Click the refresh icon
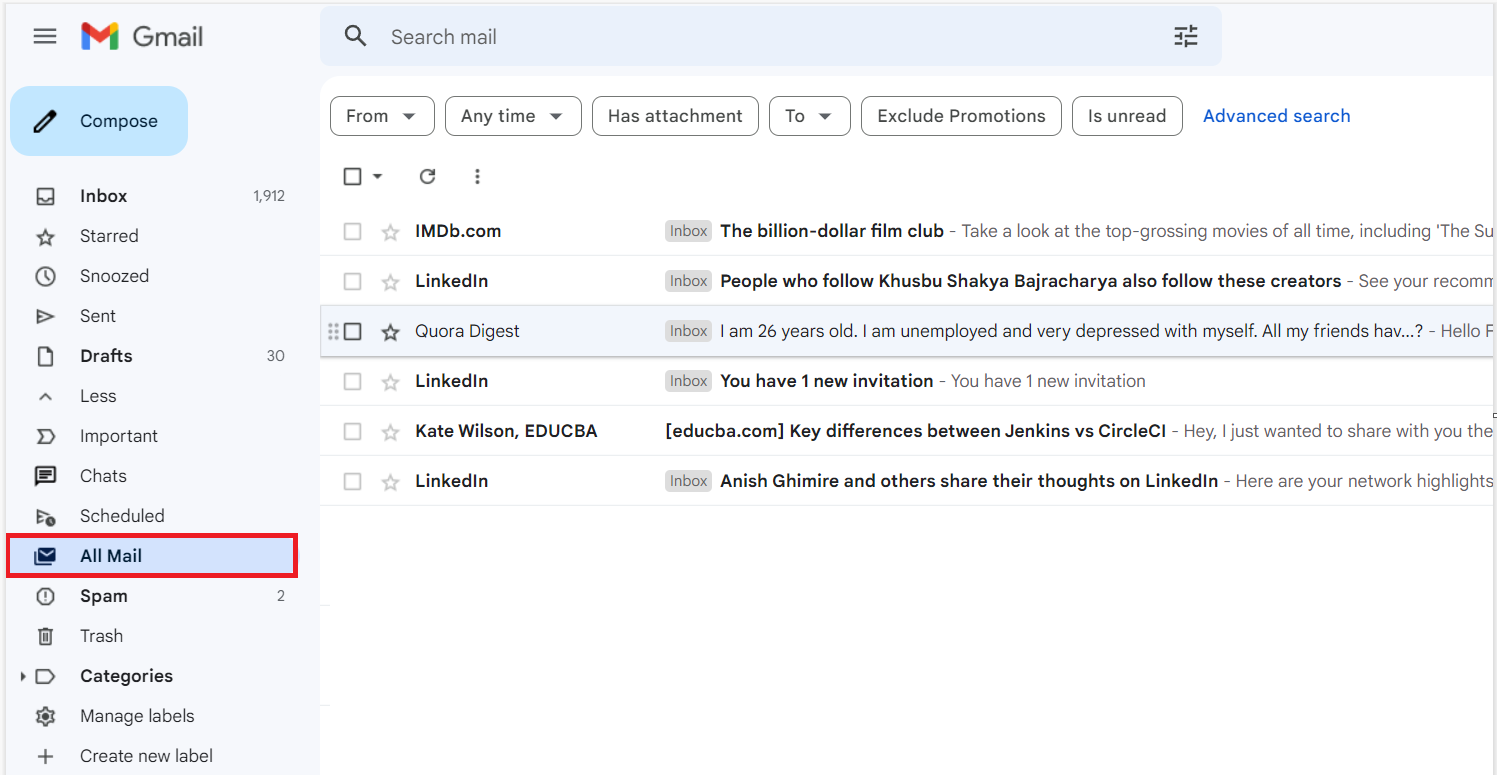The width and height of the screenshot is (1497, 775). click(428, 176)
